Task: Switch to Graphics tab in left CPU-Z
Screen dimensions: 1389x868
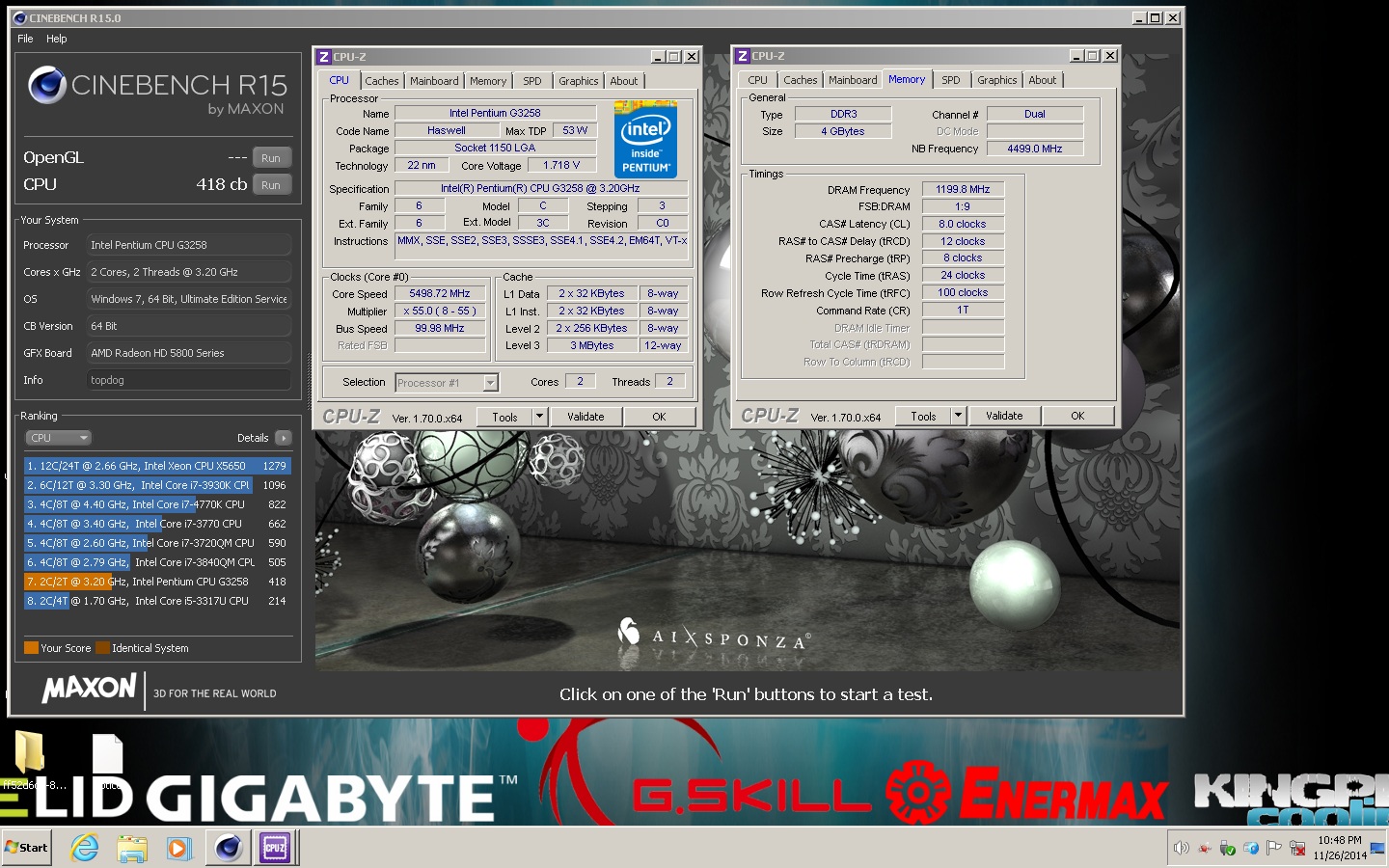Action: tap(579, 81)
